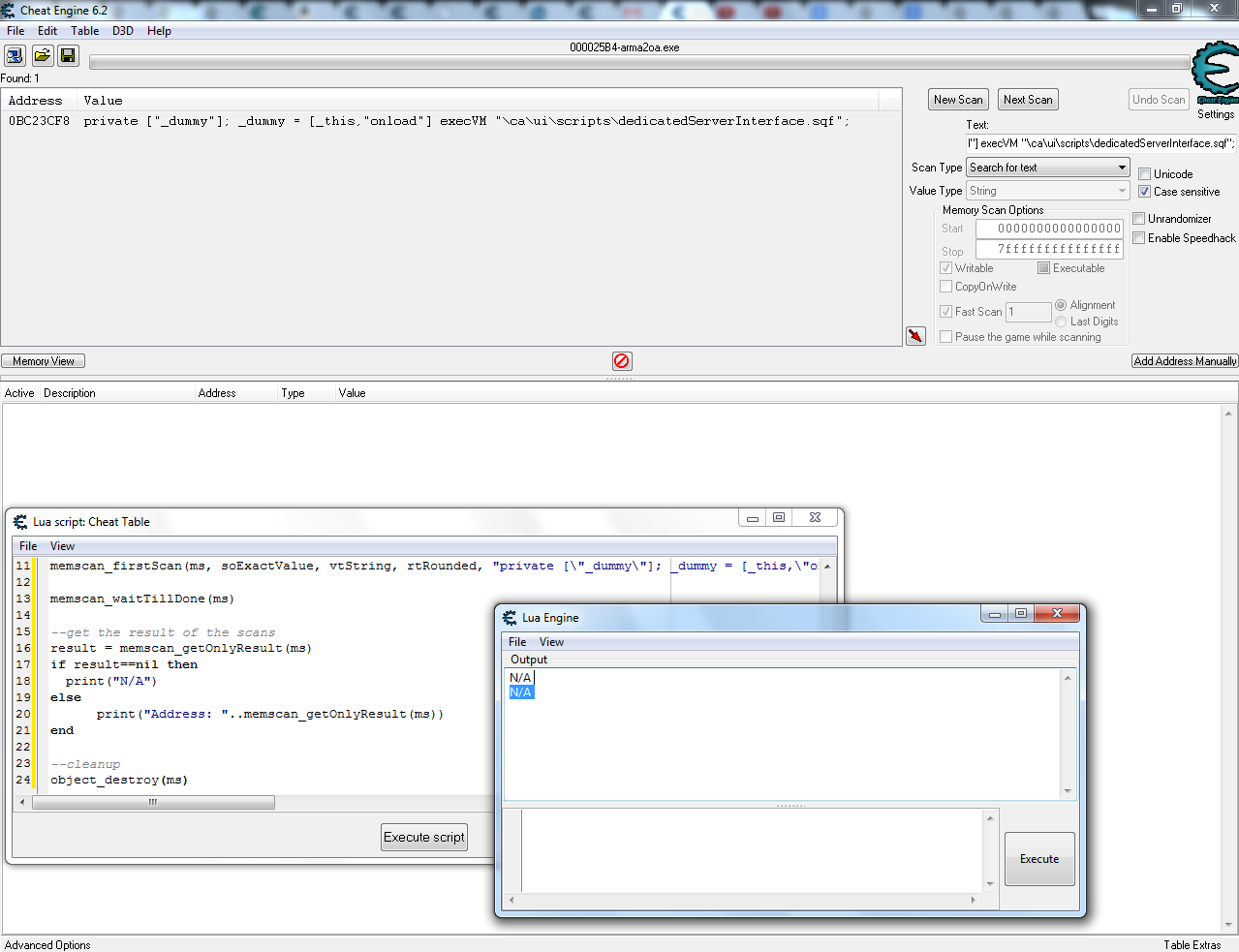The height and width of the screenshot is (952, 1239).
Task: Enable the Unicode checkbox
Action: [1144, 174]
